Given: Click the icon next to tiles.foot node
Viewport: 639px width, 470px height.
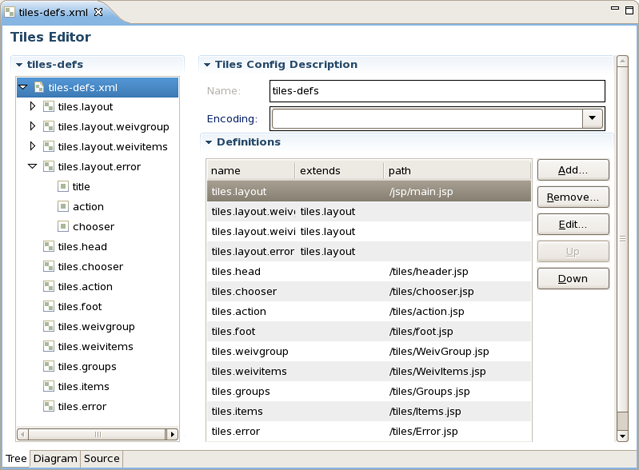Looking at the screenshot, I should click(48, 307).
